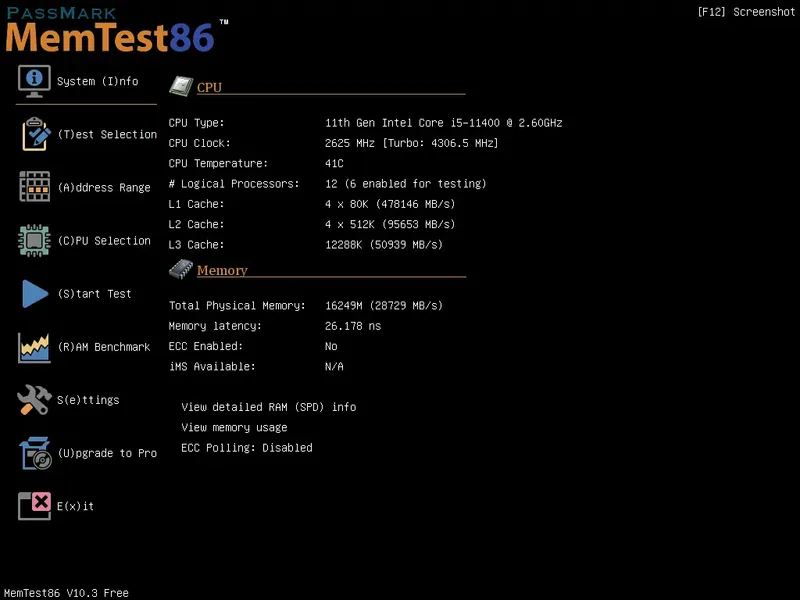Click the CPU temperature value 41C

tap(334, 164)
